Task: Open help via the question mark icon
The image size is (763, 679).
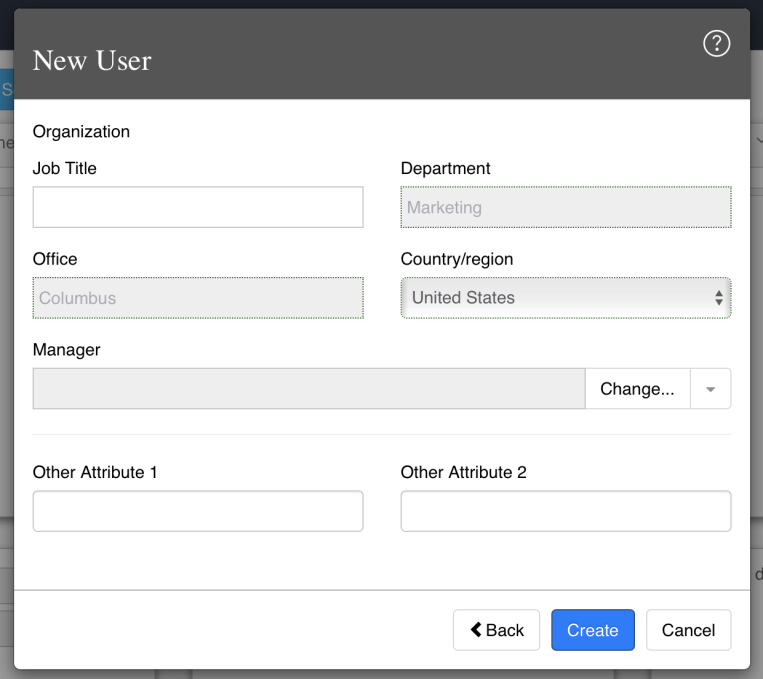Action: point(716,44)
